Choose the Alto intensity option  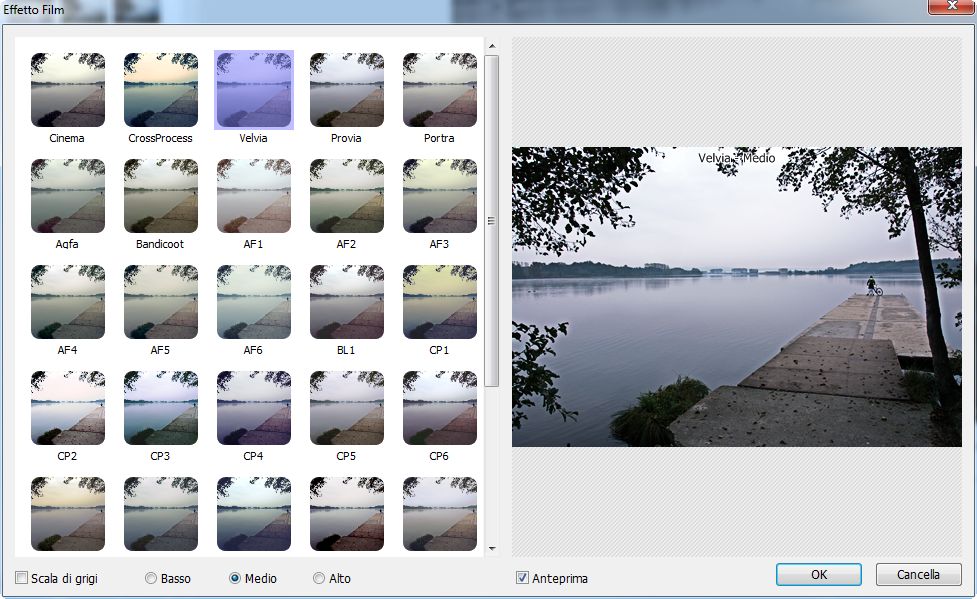(x=319, y=578)
